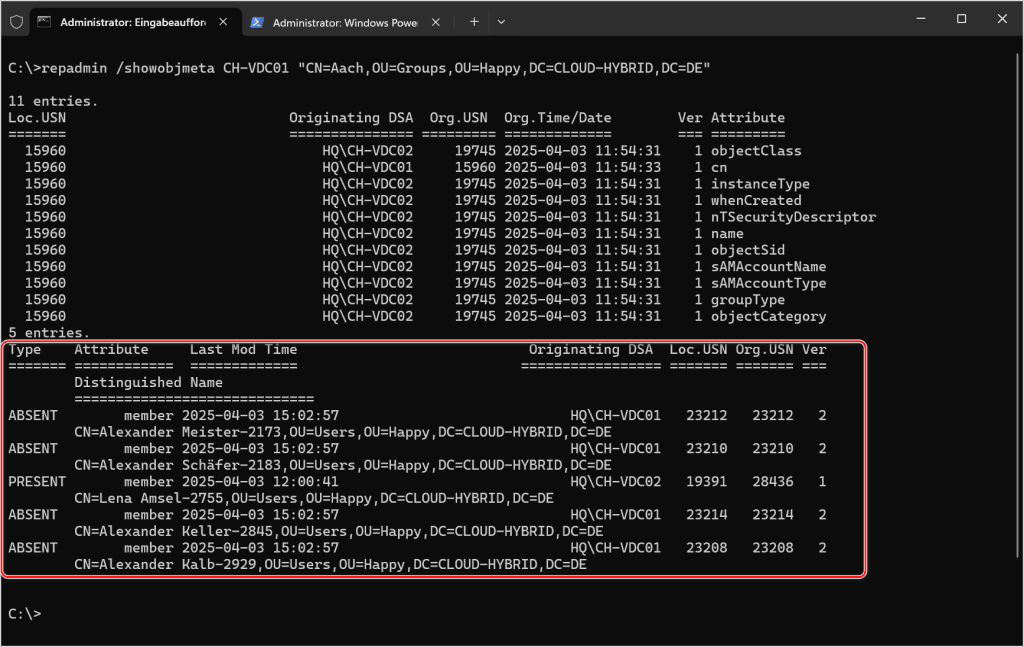The image size is (1024, 647).
Task: Click the sAMAccountName attribute row
Action: point(768,267)
